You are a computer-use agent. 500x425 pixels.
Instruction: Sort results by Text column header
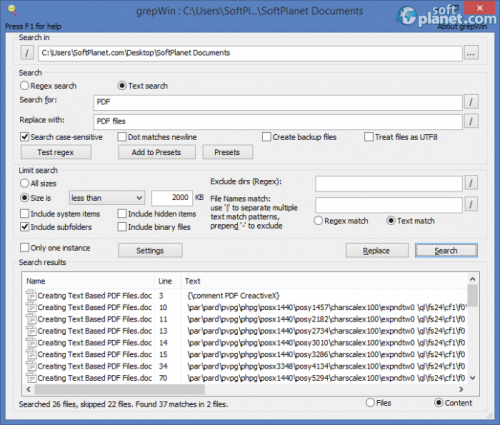(x=323, y=281)
